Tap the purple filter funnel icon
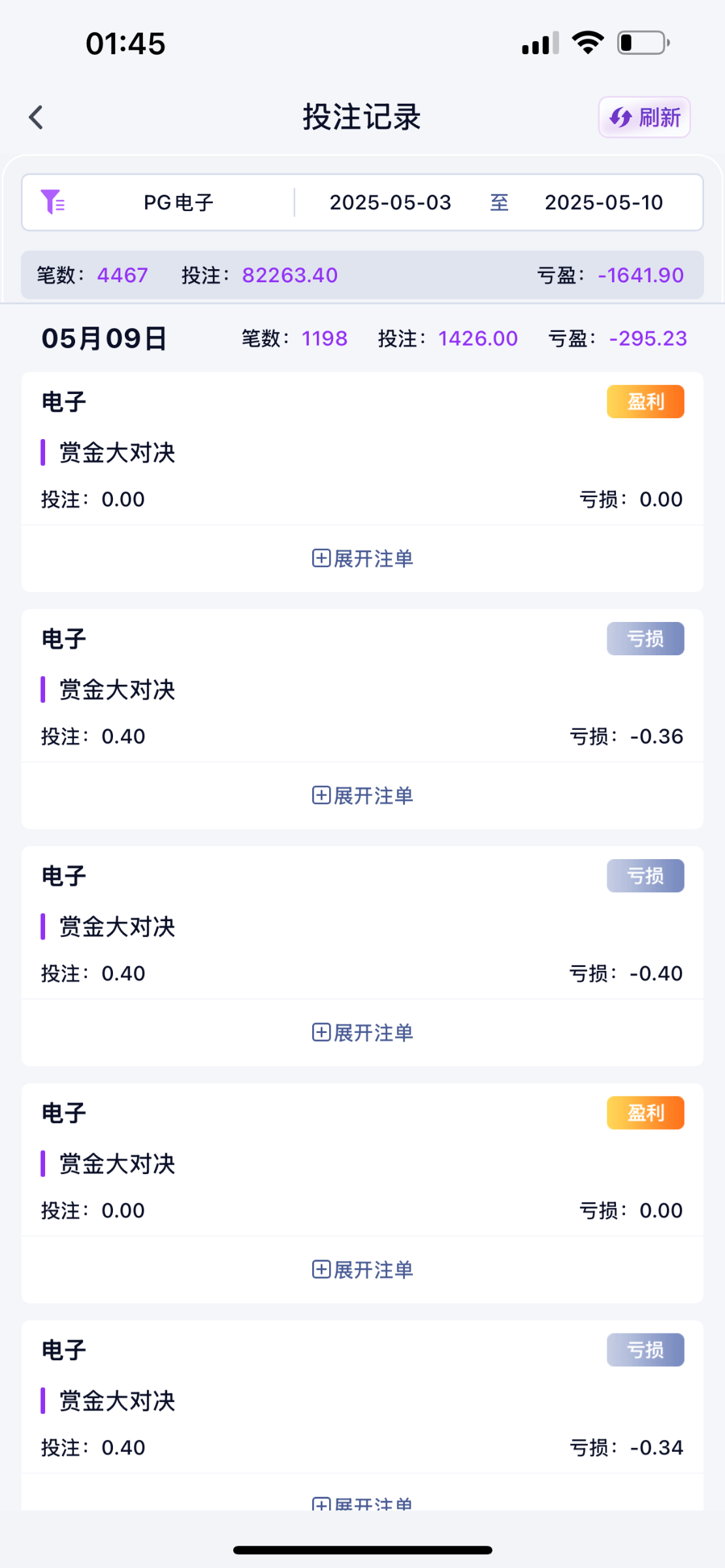Screen dimensions: 725x1568 52,203
